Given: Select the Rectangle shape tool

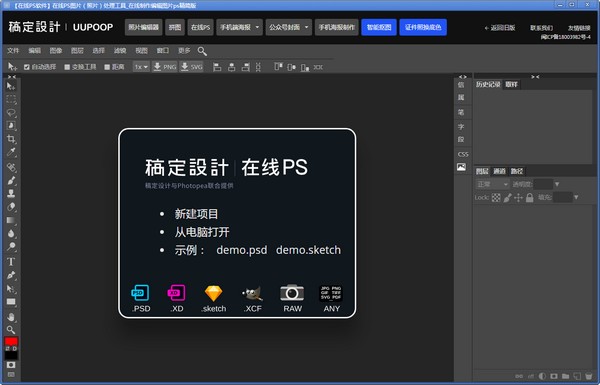Looking at the screenshot, I should click(x=11, y=302).
